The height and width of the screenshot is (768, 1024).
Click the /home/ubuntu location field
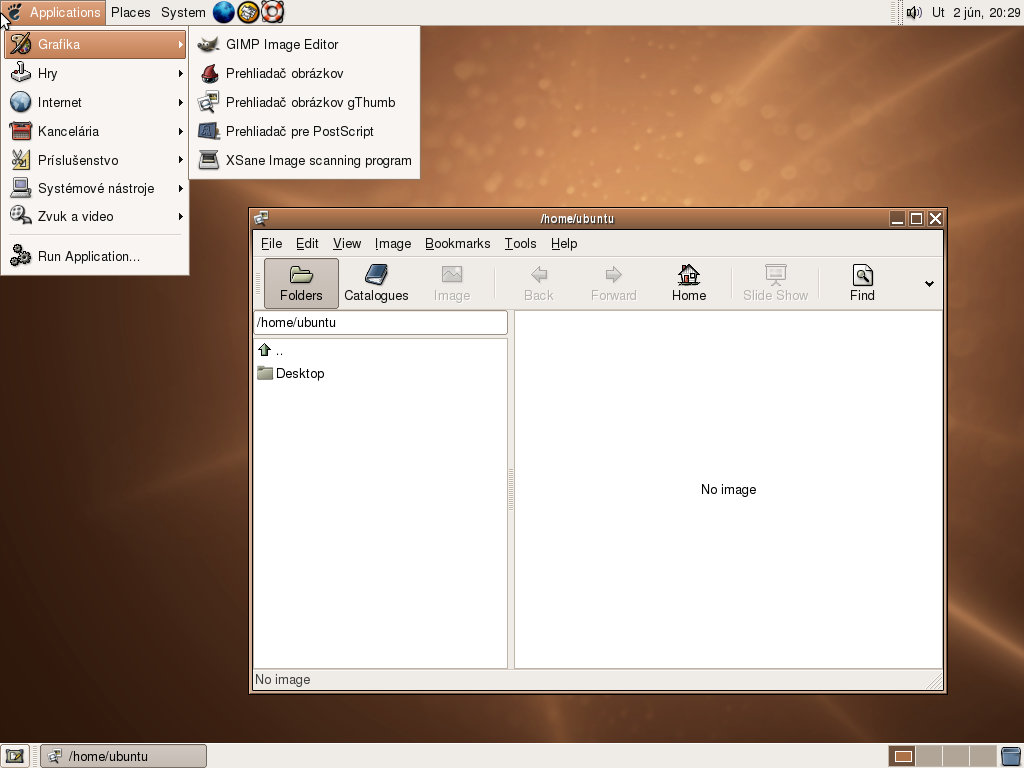click(x=380, y=323)
